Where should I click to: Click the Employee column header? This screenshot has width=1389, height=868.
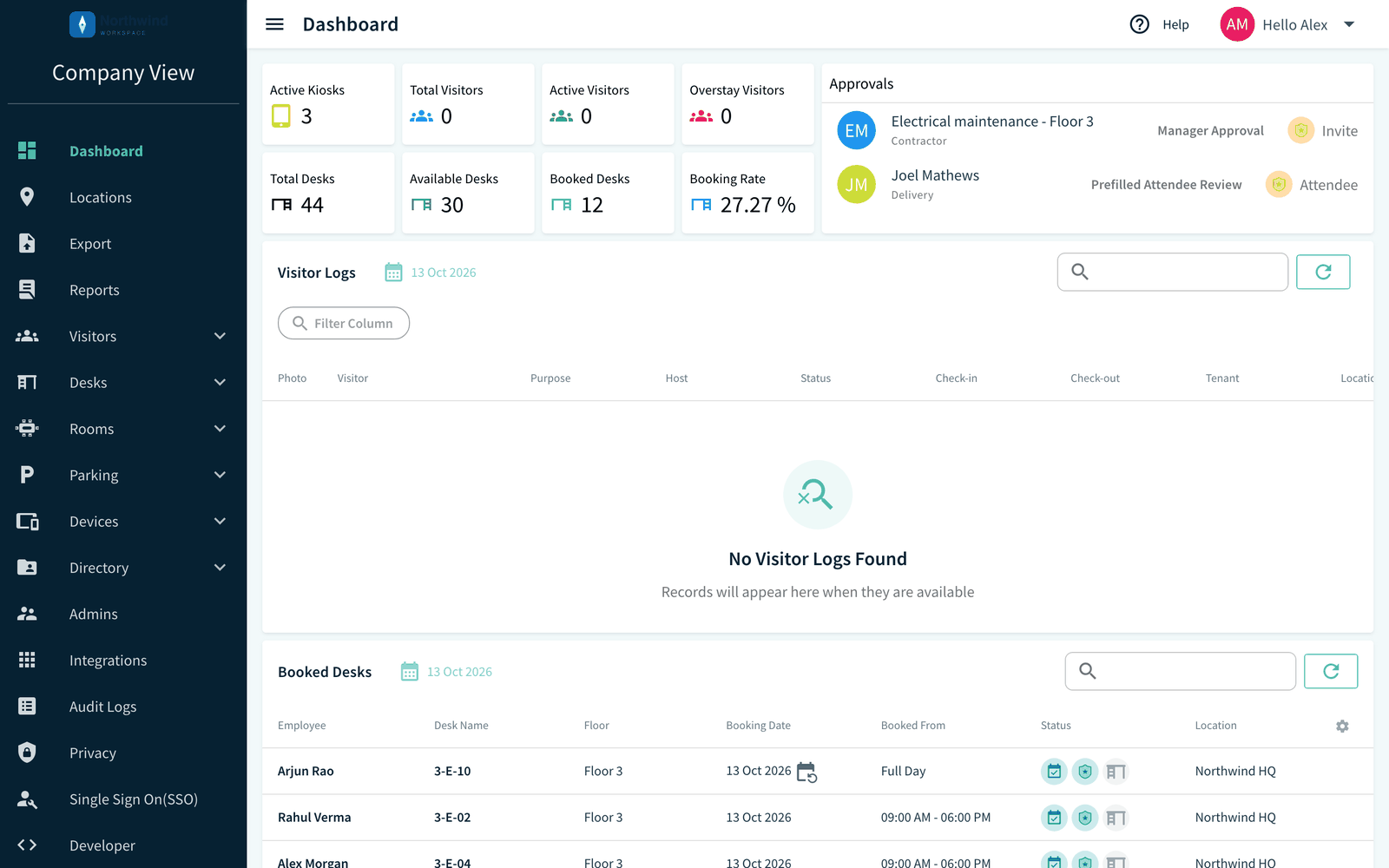(x=302, y=726)
